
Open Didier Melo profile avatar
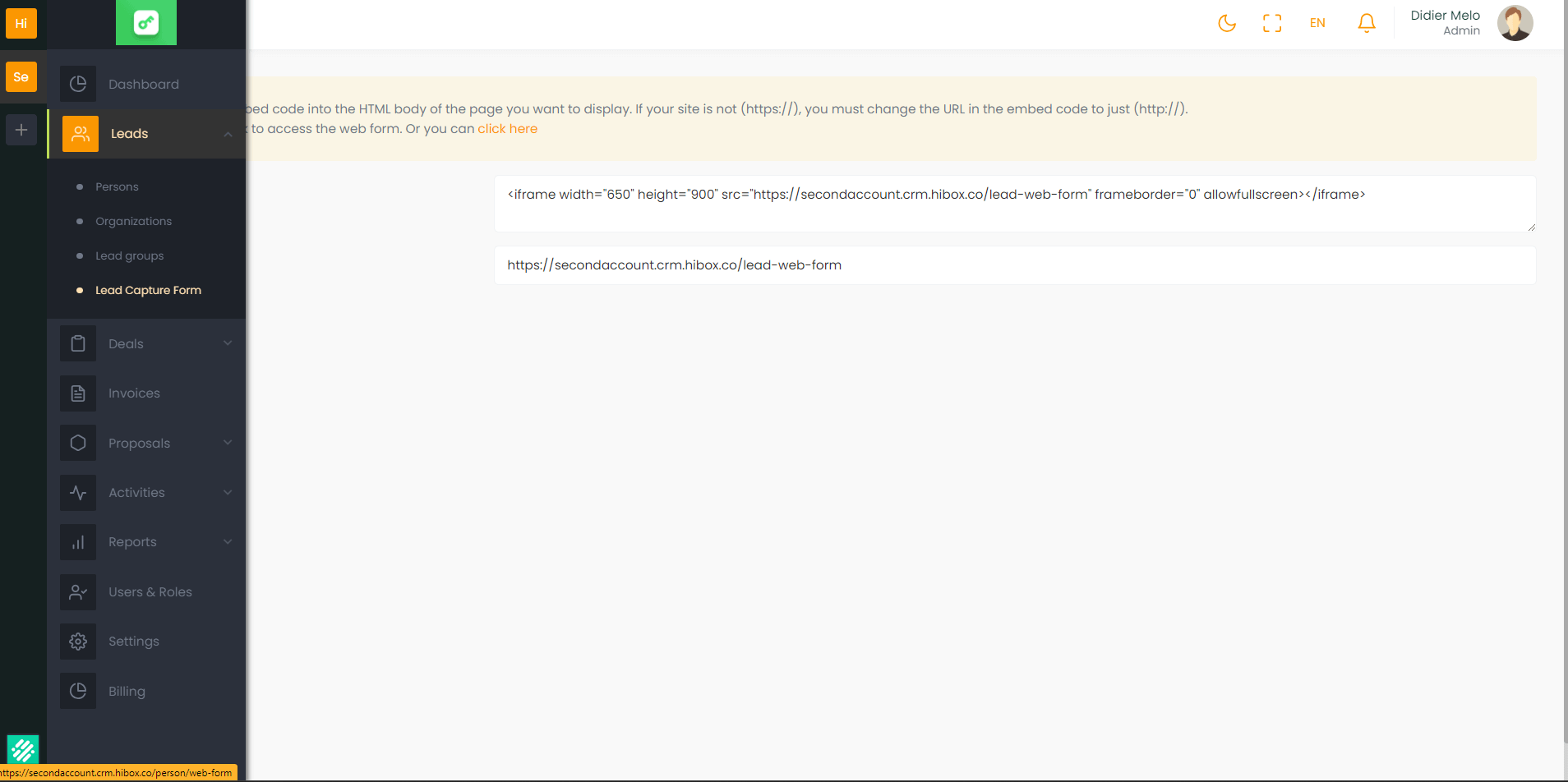click(1515, 23)
